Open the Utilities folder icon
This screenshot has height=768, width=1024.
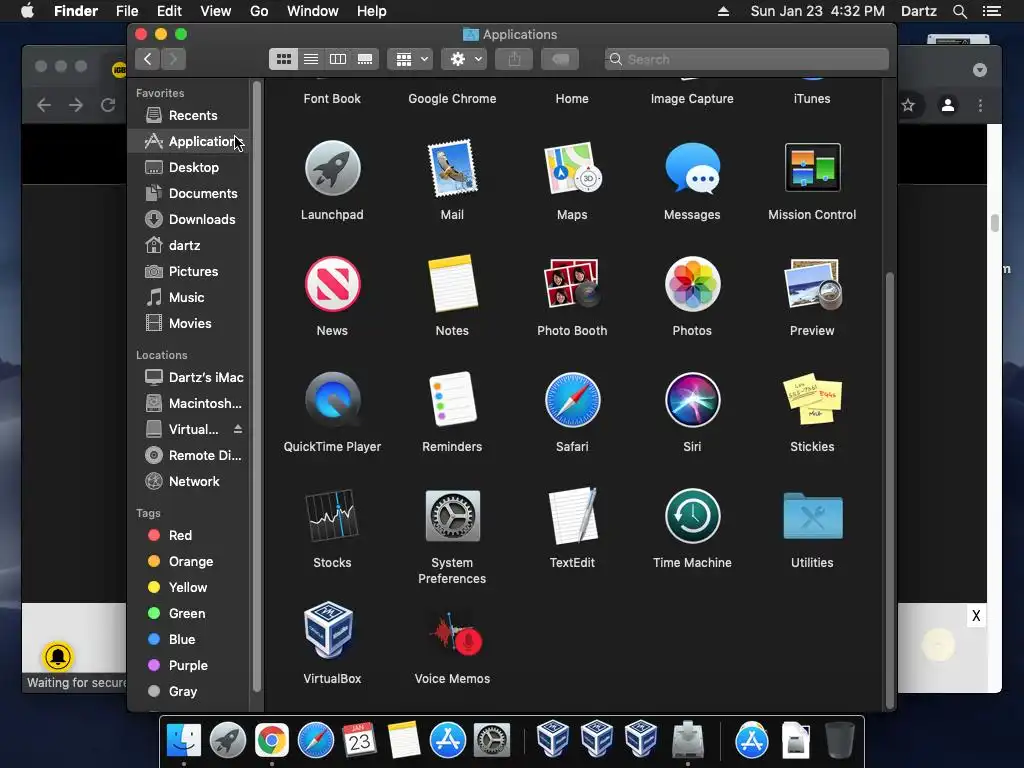pos(812,516)
